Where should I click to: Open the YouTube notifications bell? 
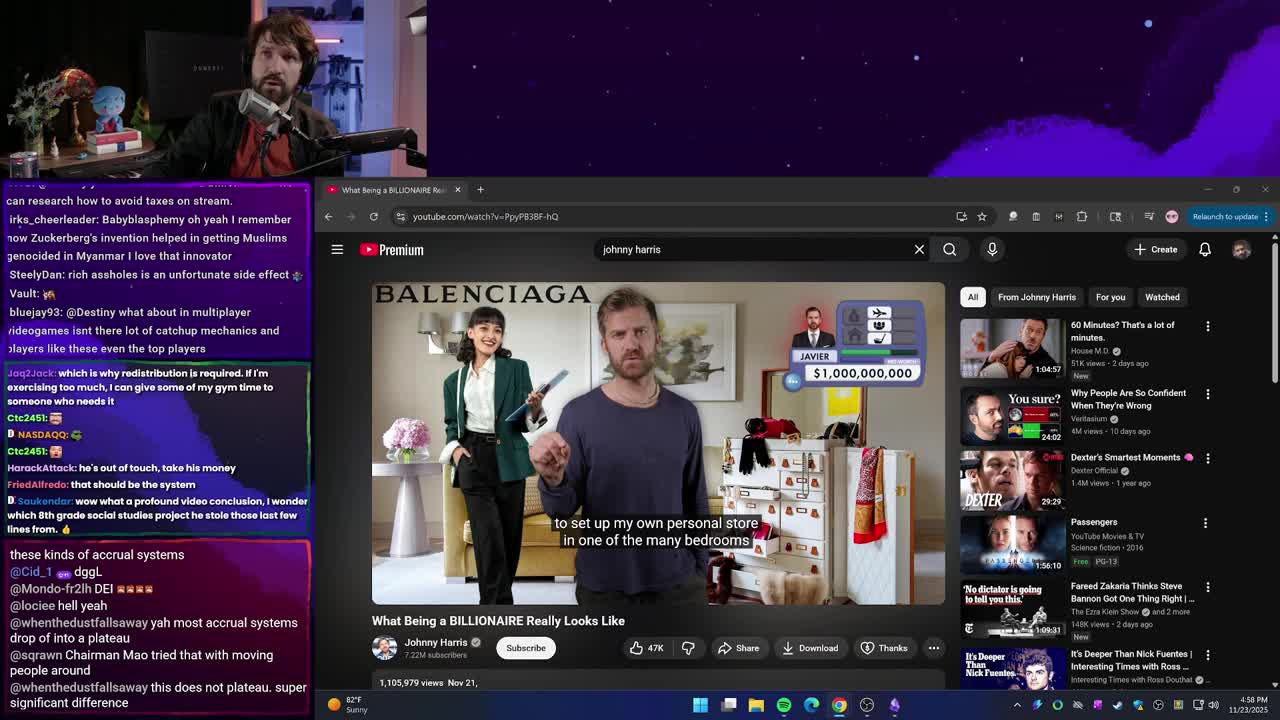pos(1205,250)
